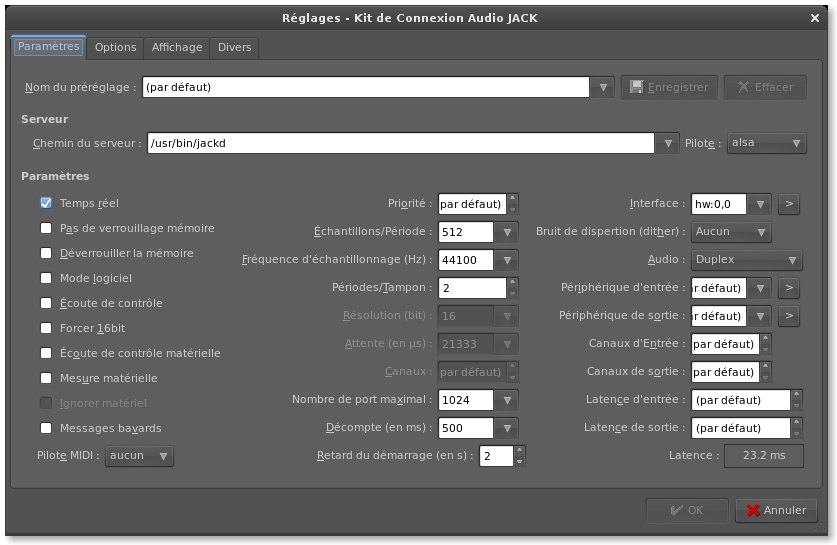This screenshot has height=545, width=837.
Task: Switch to the Options tab
Action: click(116, 47)
